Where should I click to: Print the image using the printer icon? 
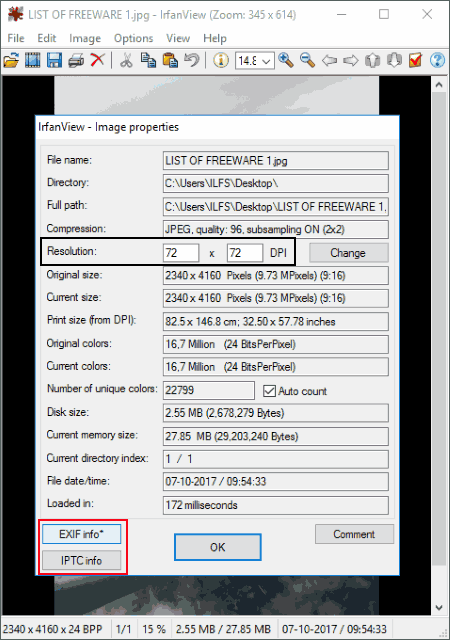click(x=76, y=60)
